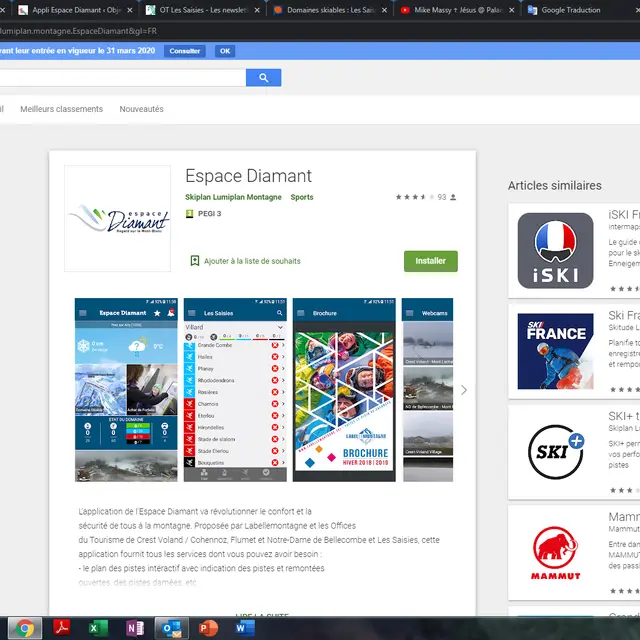The width and height of the screenshot is (640, 640).
Task: Click the Play Store search field
Action: (x=122, y=78)
